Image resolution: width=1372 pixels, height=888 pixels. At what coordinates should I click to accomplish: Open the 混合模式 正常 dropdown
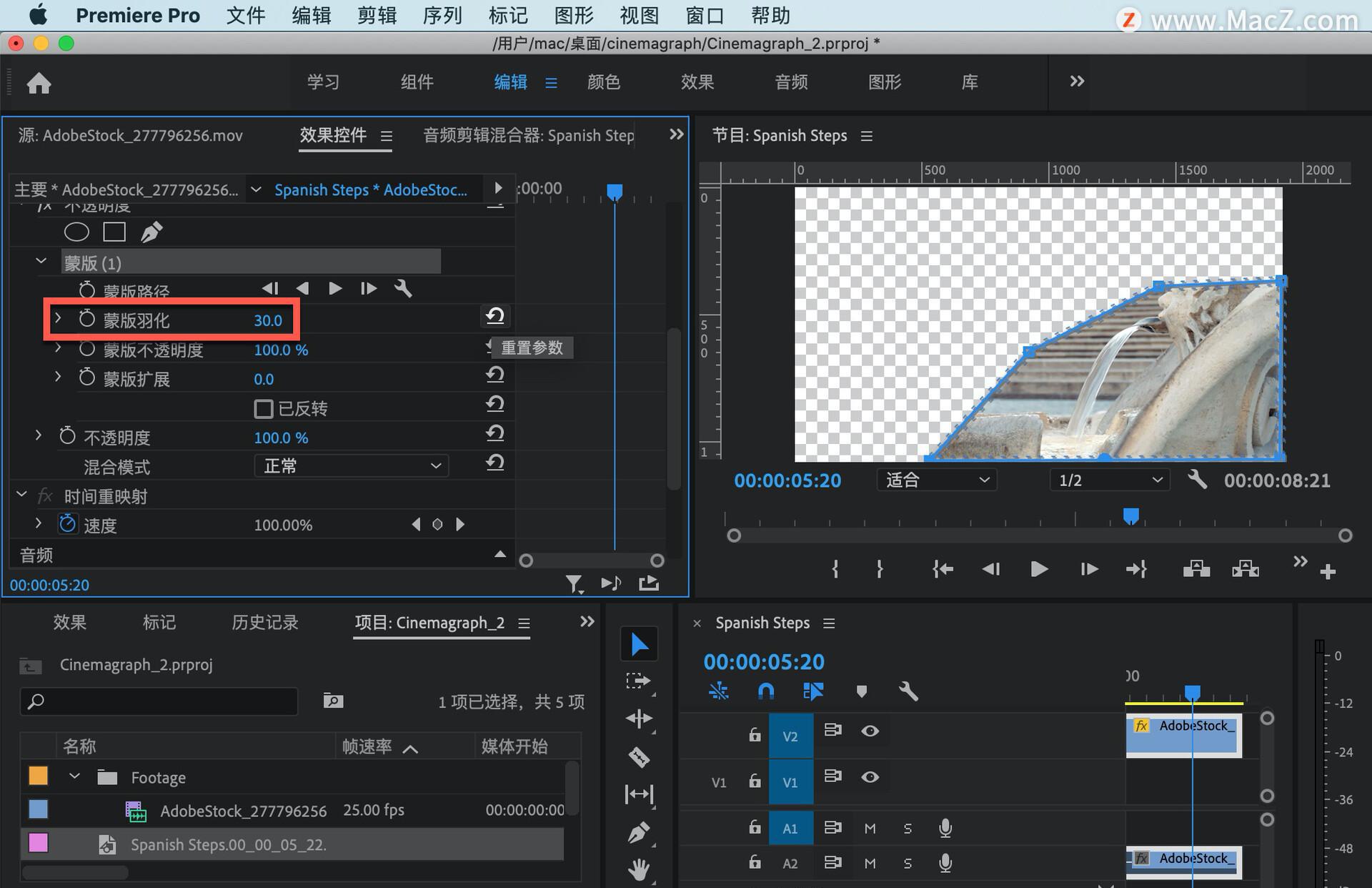[x=352, y=466]
